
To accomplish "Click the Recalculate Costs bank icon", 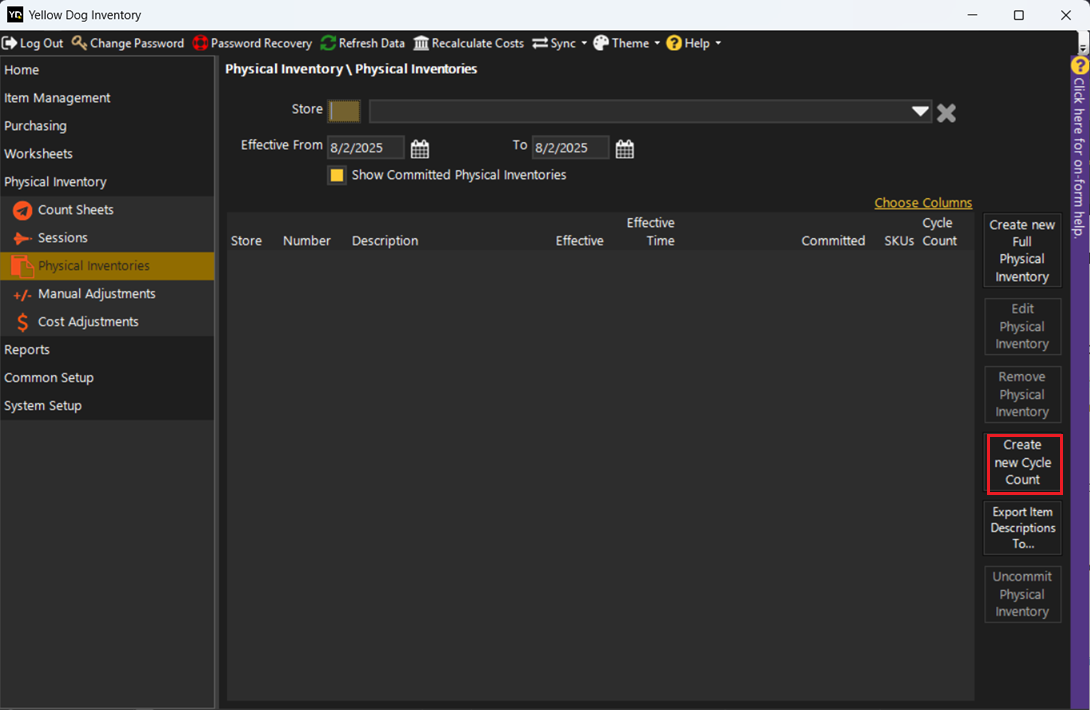I will point(421,43).
